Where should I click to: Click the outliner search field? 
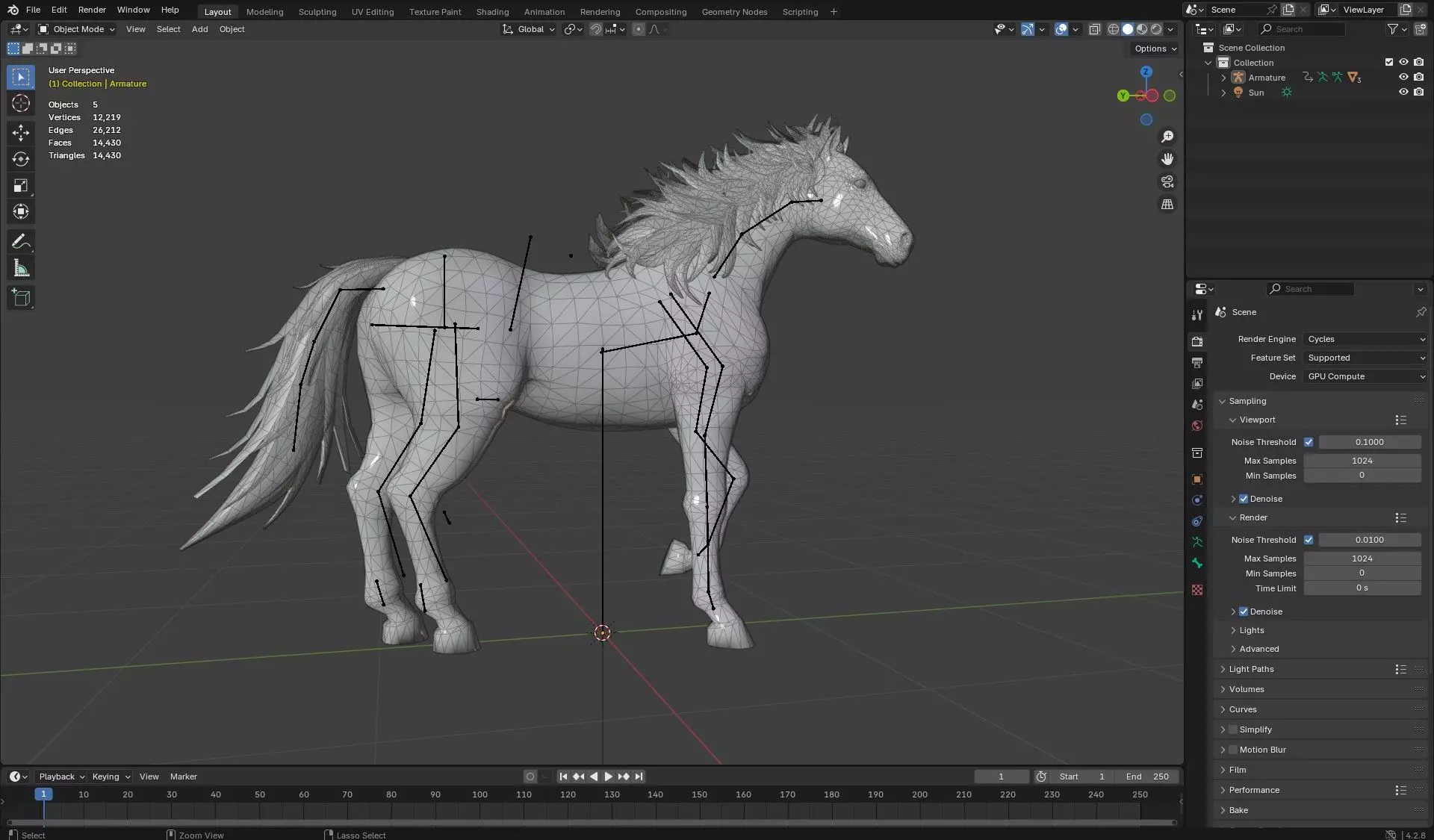pyautogui.click(x=1302, y=29)
